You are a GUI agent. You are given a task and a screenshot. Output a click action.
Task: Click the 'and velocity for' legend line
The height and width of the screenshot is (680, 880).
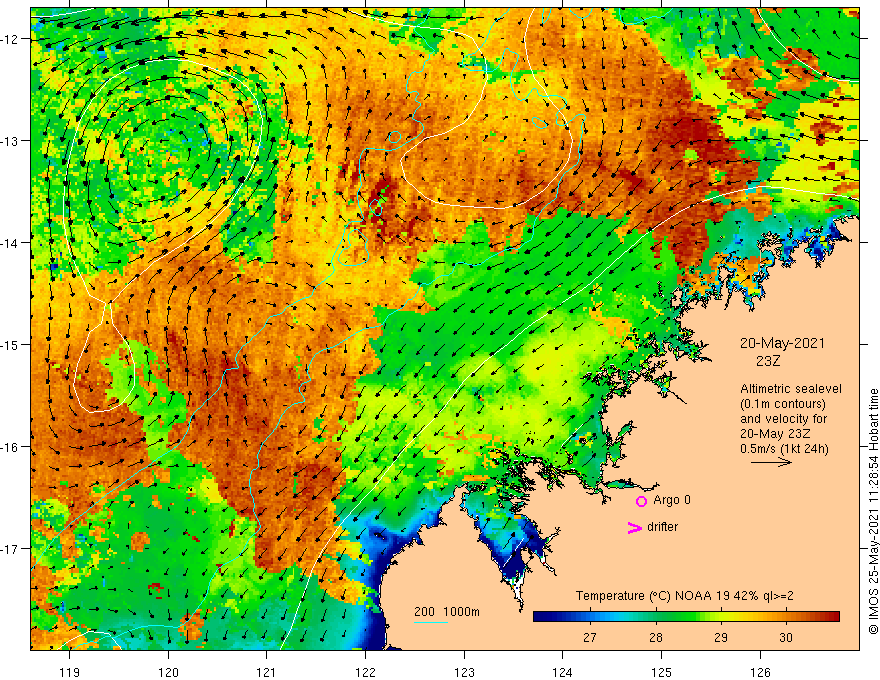(783, 419)
